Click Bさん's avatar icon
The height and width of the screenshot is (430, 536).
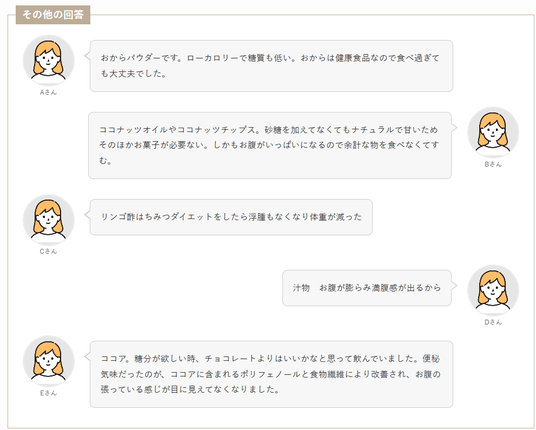click(493, 132)
